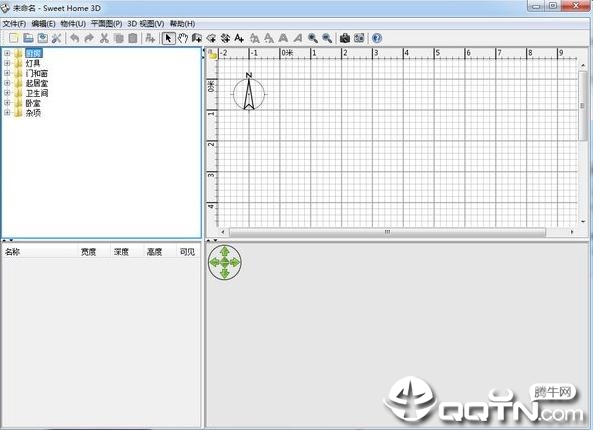
Task: Expand the 门和窗 category
Action: point(7,73)
